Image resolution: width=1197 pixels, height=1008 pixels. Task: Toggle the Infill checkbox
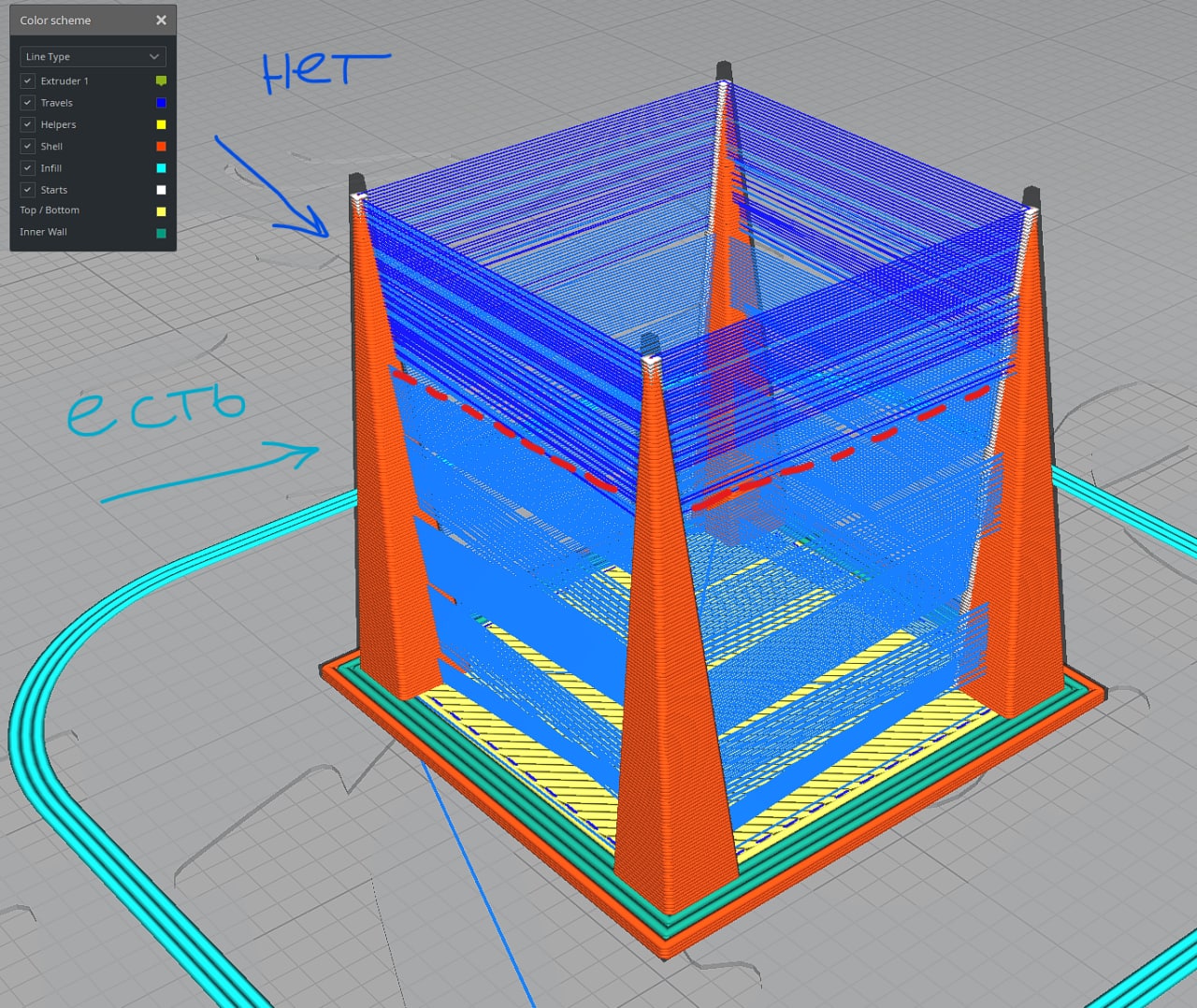[27, 168]
